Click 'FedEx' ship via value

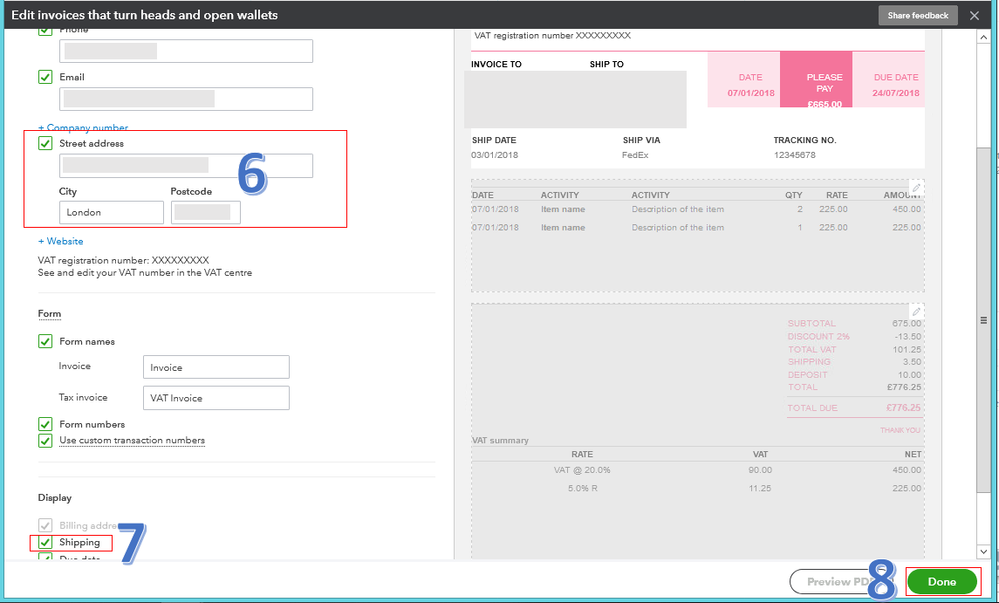pos(635,155)
